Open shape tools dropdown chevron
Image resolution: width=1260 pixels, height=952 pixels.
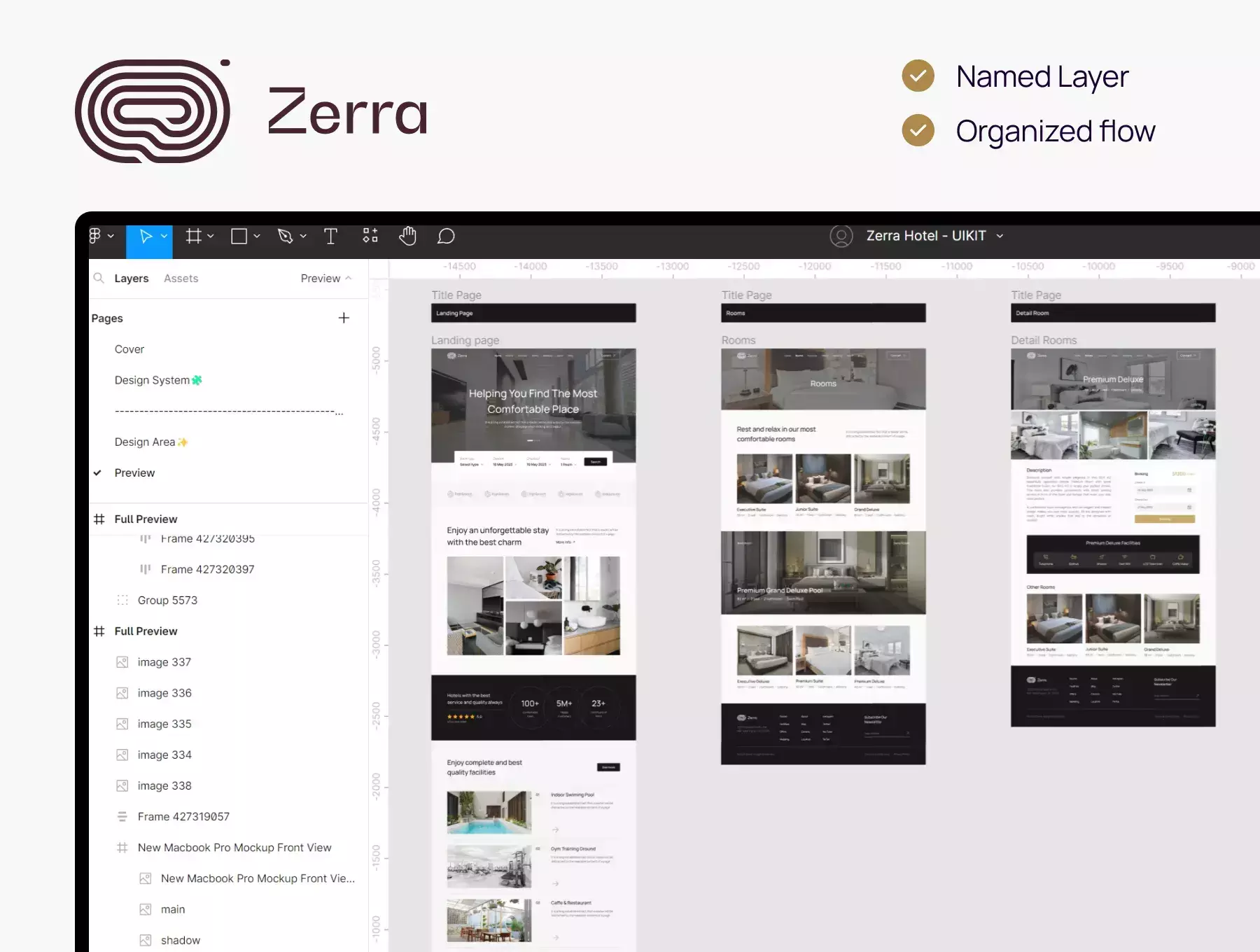257,236
